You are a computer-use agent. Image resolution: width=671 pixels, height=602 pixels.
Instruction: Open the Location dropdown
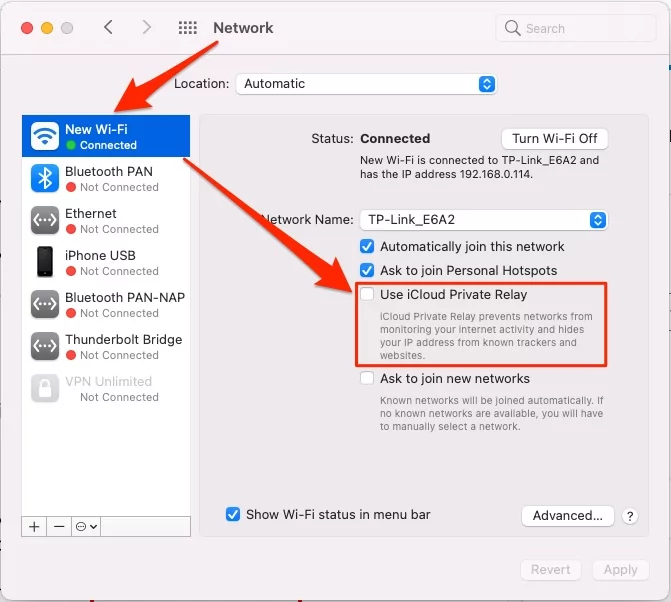point(366,84)
